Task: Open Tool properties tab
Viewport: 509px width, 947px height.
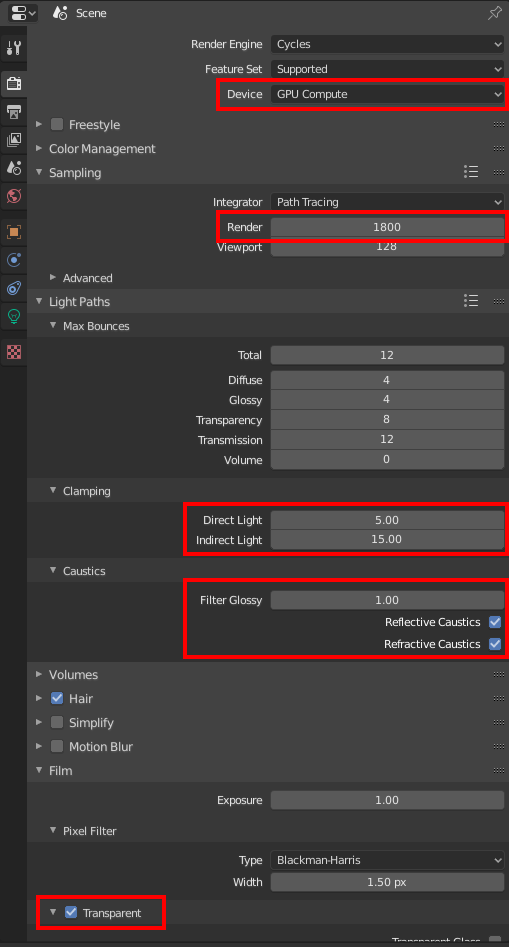Action: 14,48
